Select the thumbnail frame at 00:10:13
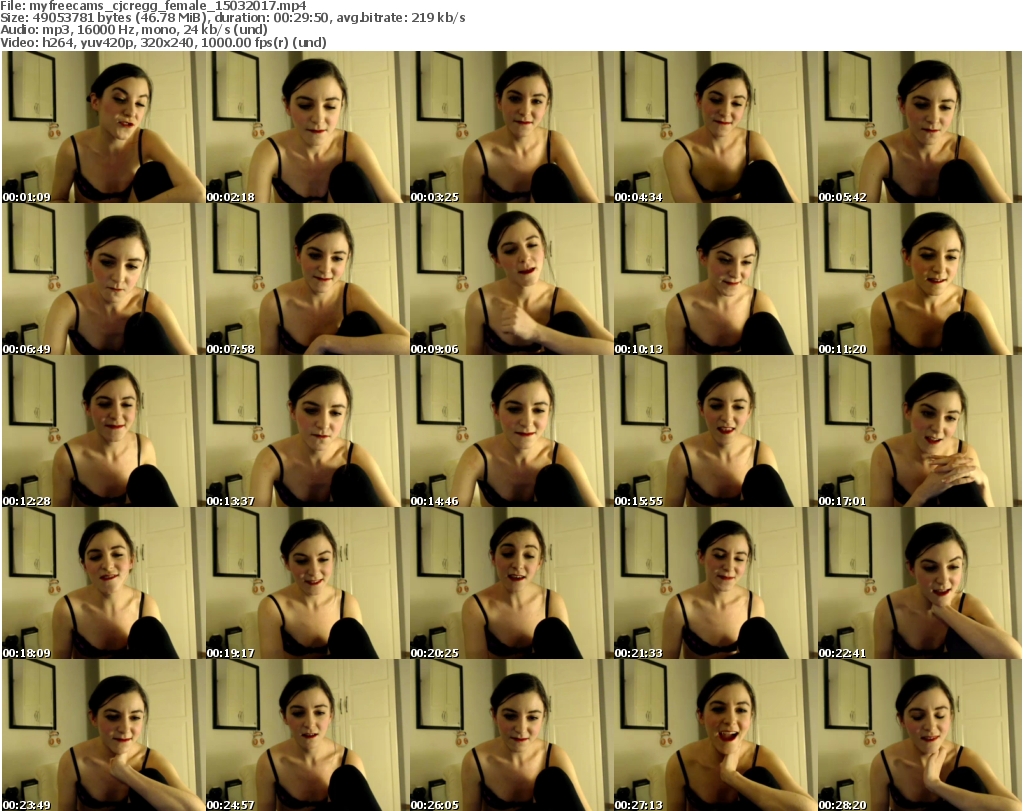This screenshot has width=1024, height=811. (x=715, y=279)
